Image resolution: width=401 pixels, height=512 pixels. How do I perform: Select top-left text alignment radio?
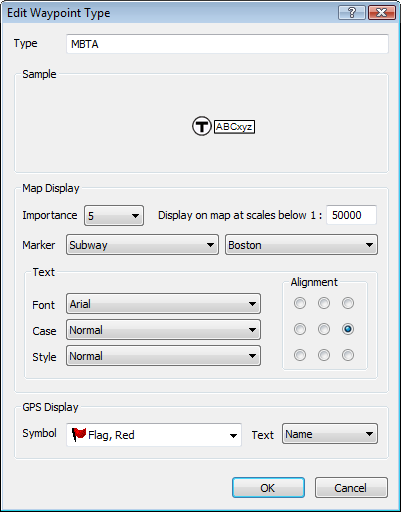(300, 303)
